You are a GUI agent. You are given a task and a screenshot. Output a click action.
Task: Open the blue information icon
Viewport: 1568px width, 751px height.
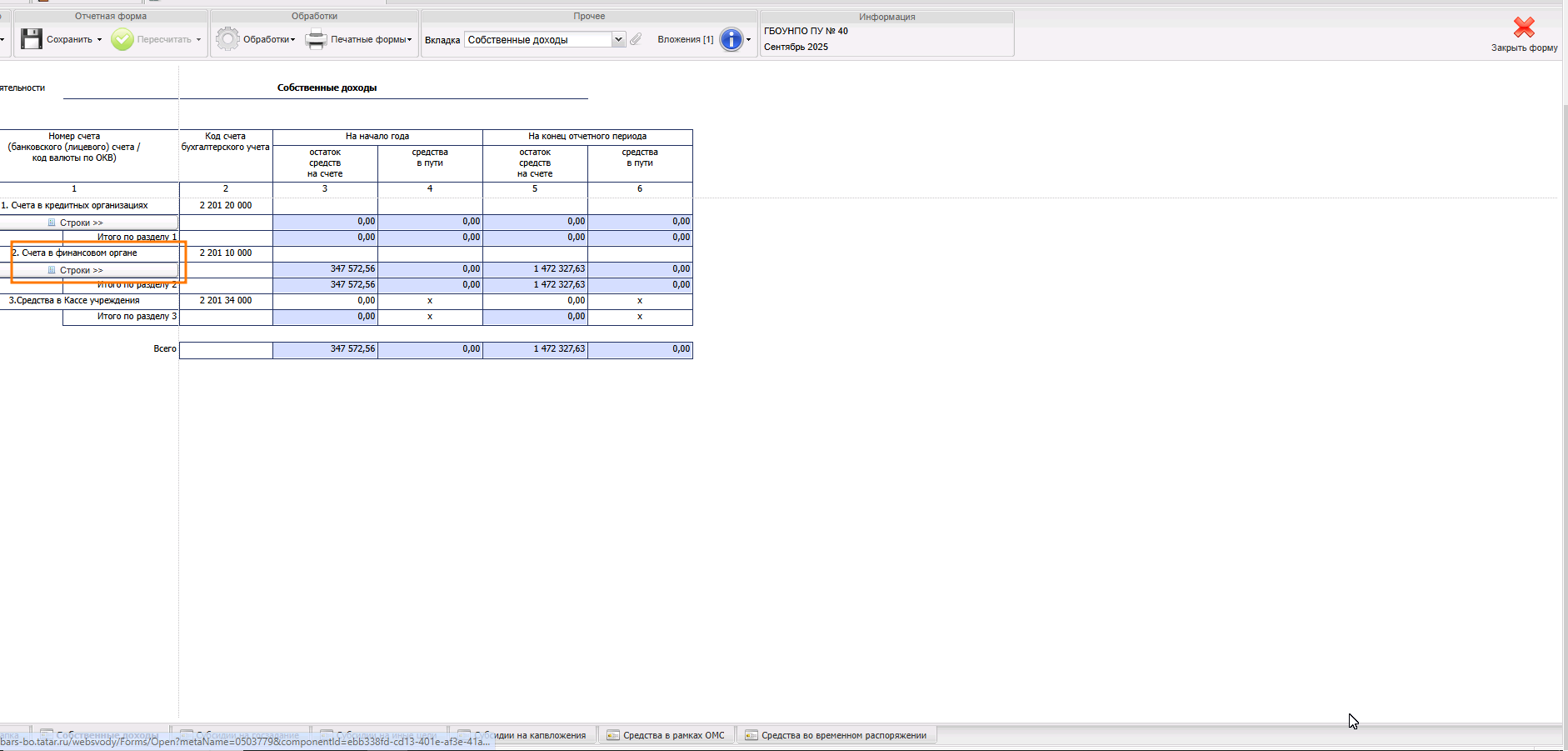coord(731,39)
